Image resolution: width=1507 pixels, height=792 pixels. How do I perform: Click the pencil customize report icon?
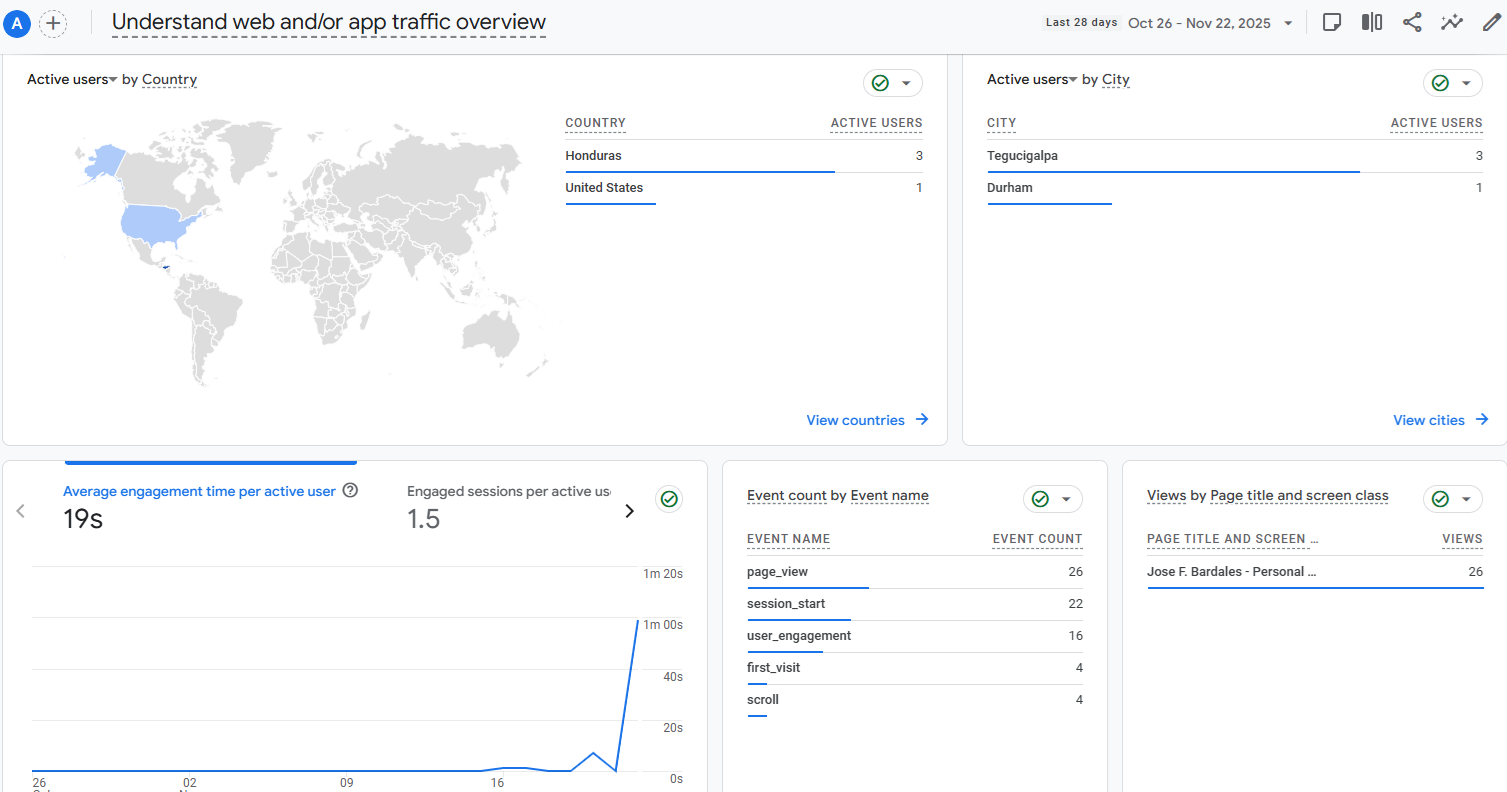pyautogui.click(x=1491, y=23)
